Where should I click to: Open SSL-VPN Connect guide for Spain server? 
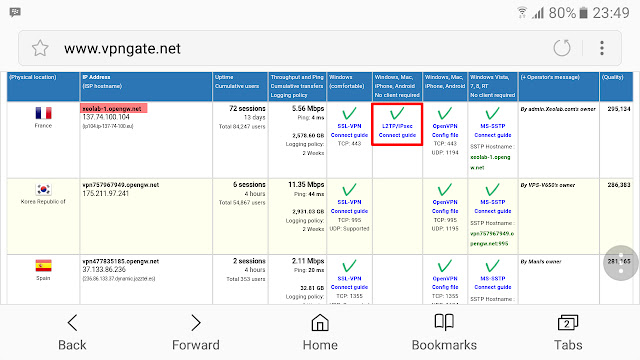pos(349,283)
